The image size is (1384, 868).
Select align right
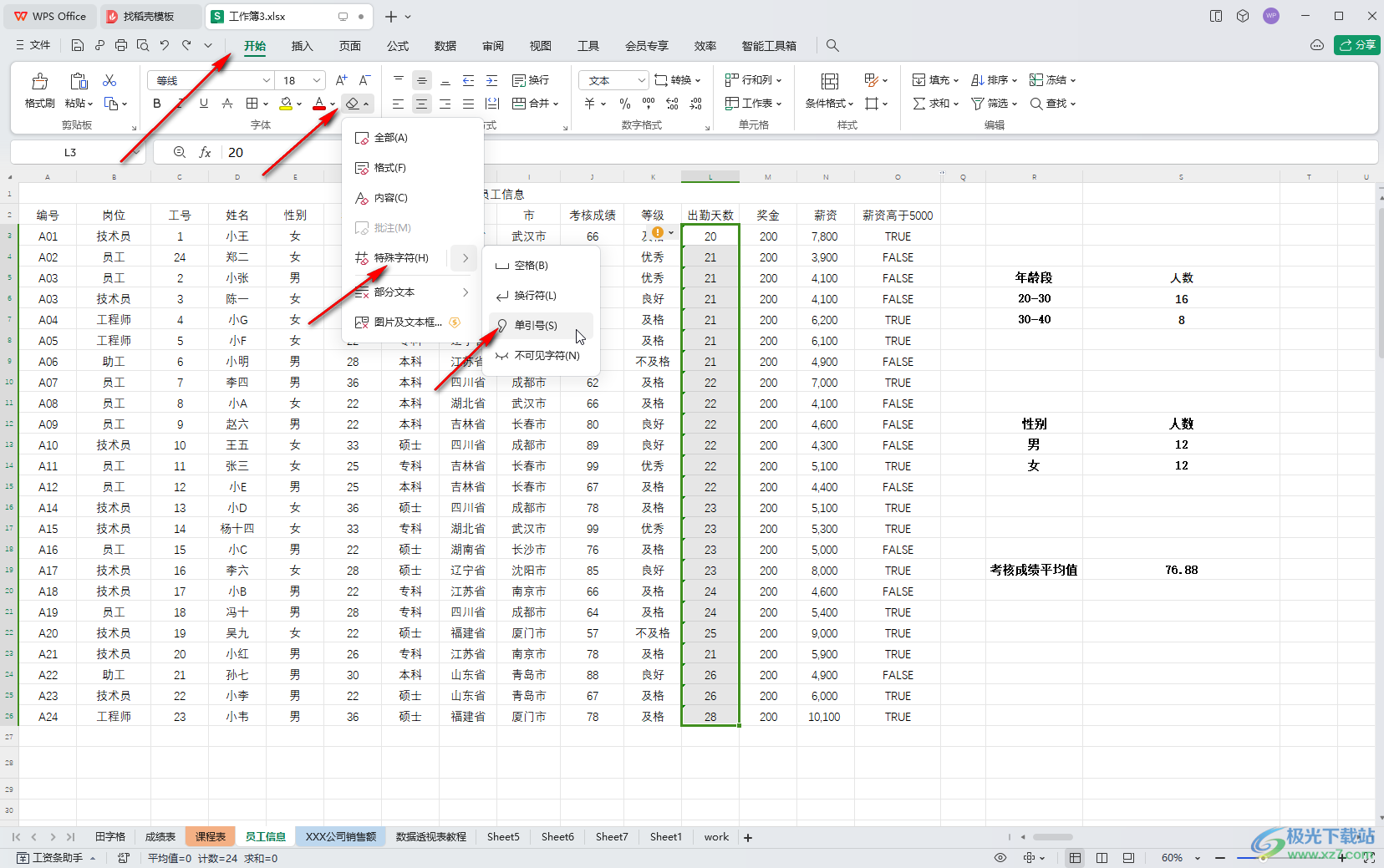(445, 104)
